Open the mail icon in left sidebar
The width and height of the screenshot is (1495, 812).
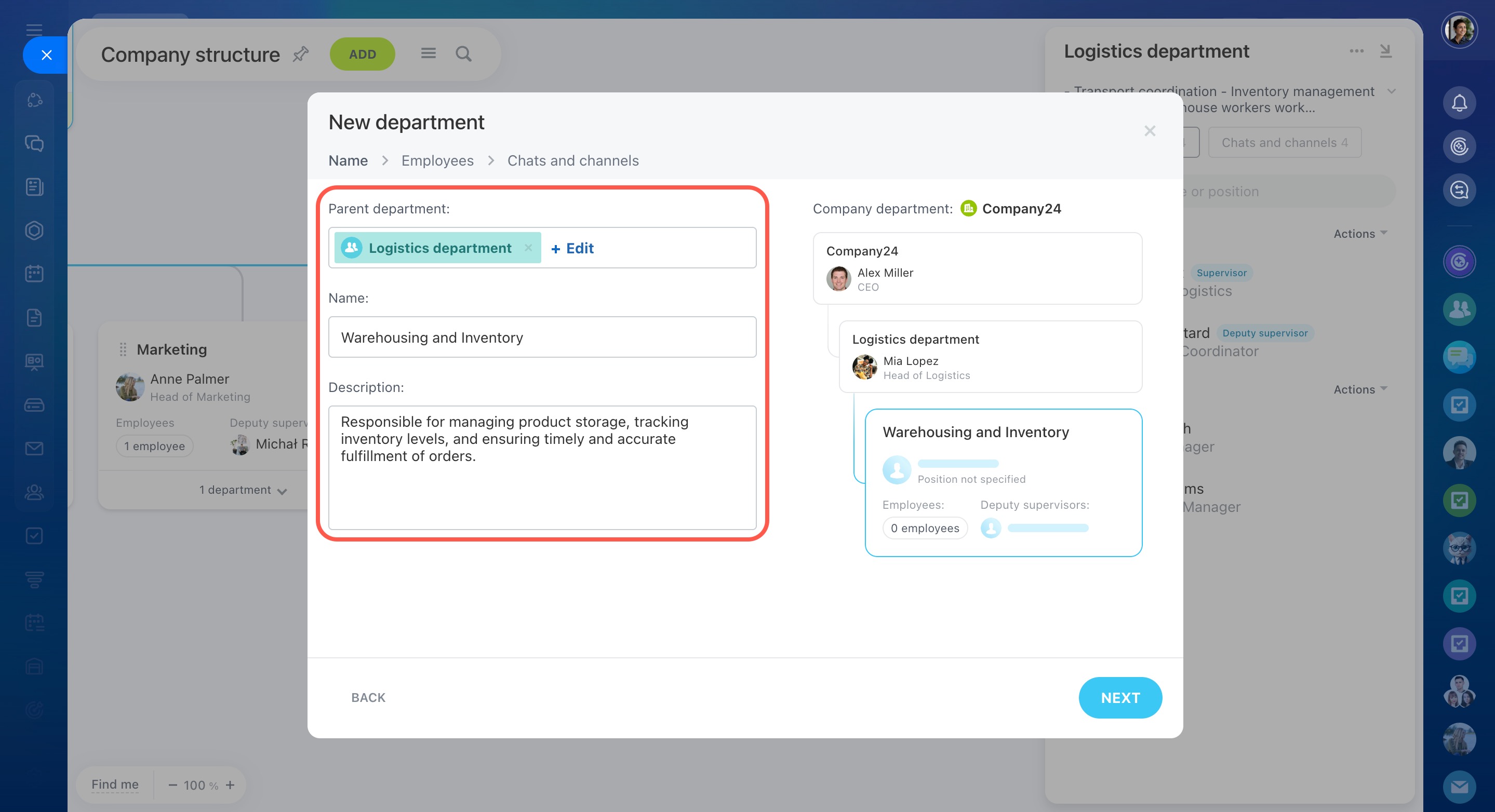pos(34,449)
